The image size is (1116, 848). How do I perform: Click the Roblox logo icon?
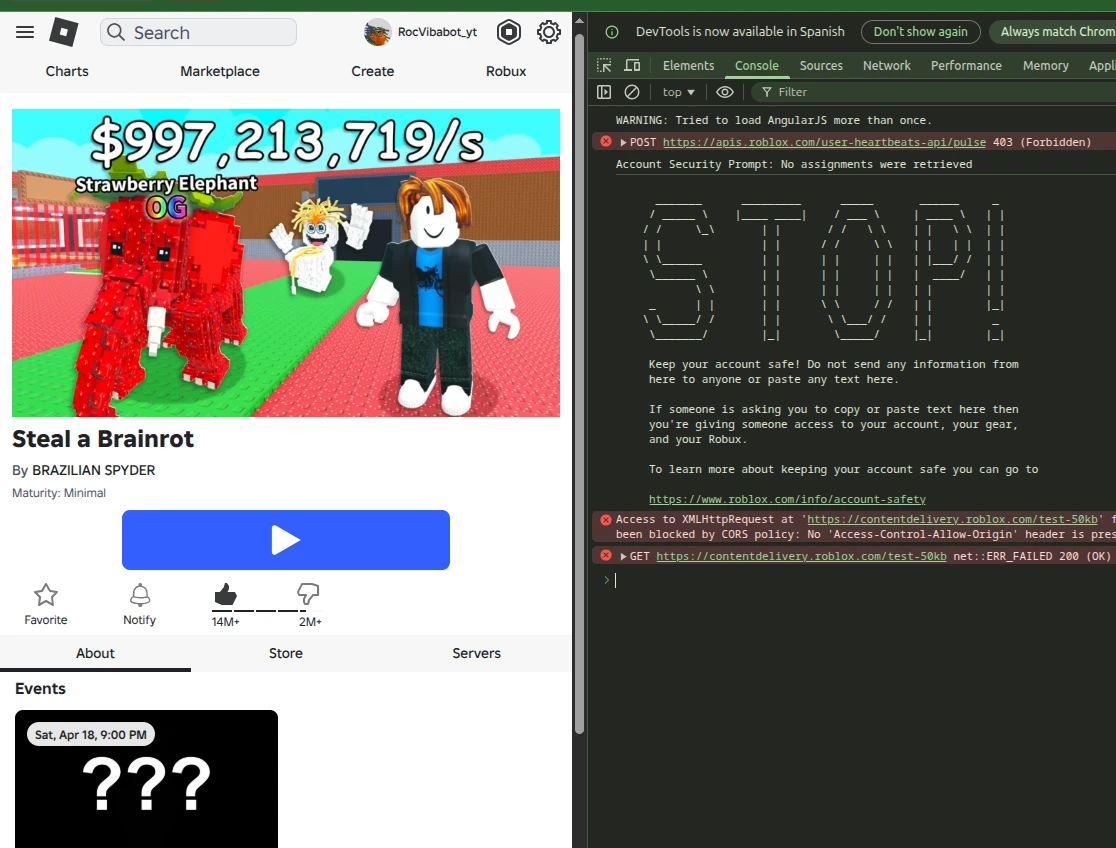63,31
